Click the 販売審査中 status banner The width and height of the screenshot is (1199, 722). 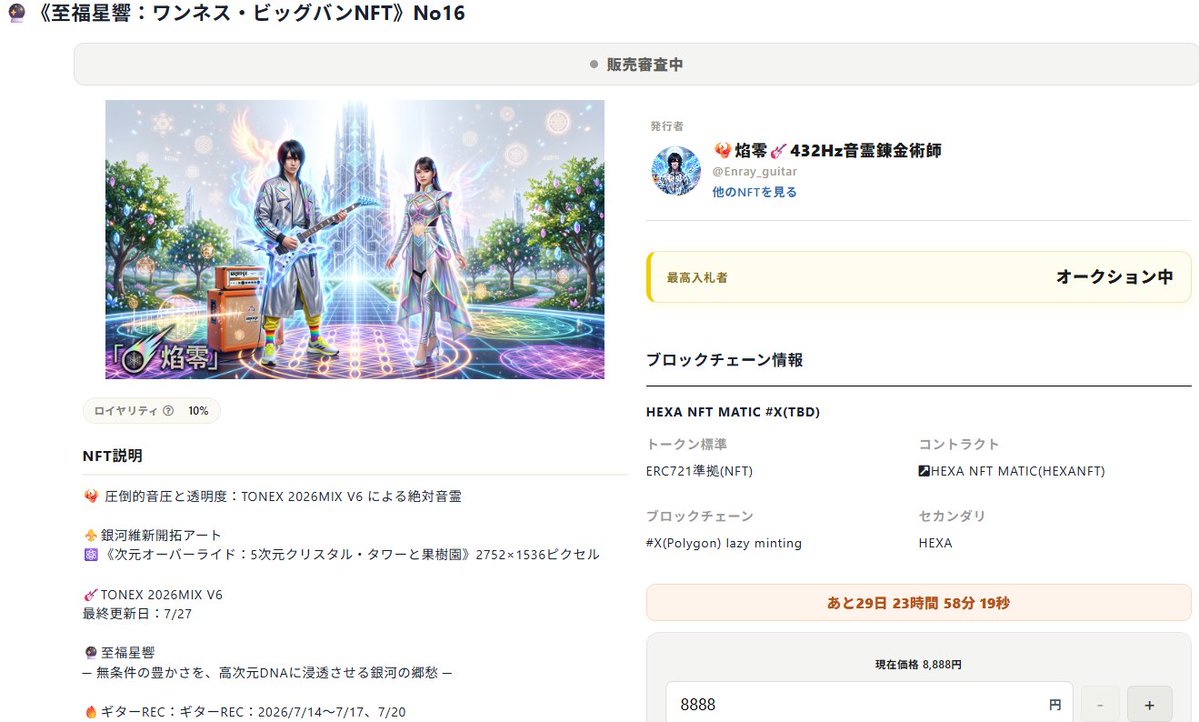[636, 64]
